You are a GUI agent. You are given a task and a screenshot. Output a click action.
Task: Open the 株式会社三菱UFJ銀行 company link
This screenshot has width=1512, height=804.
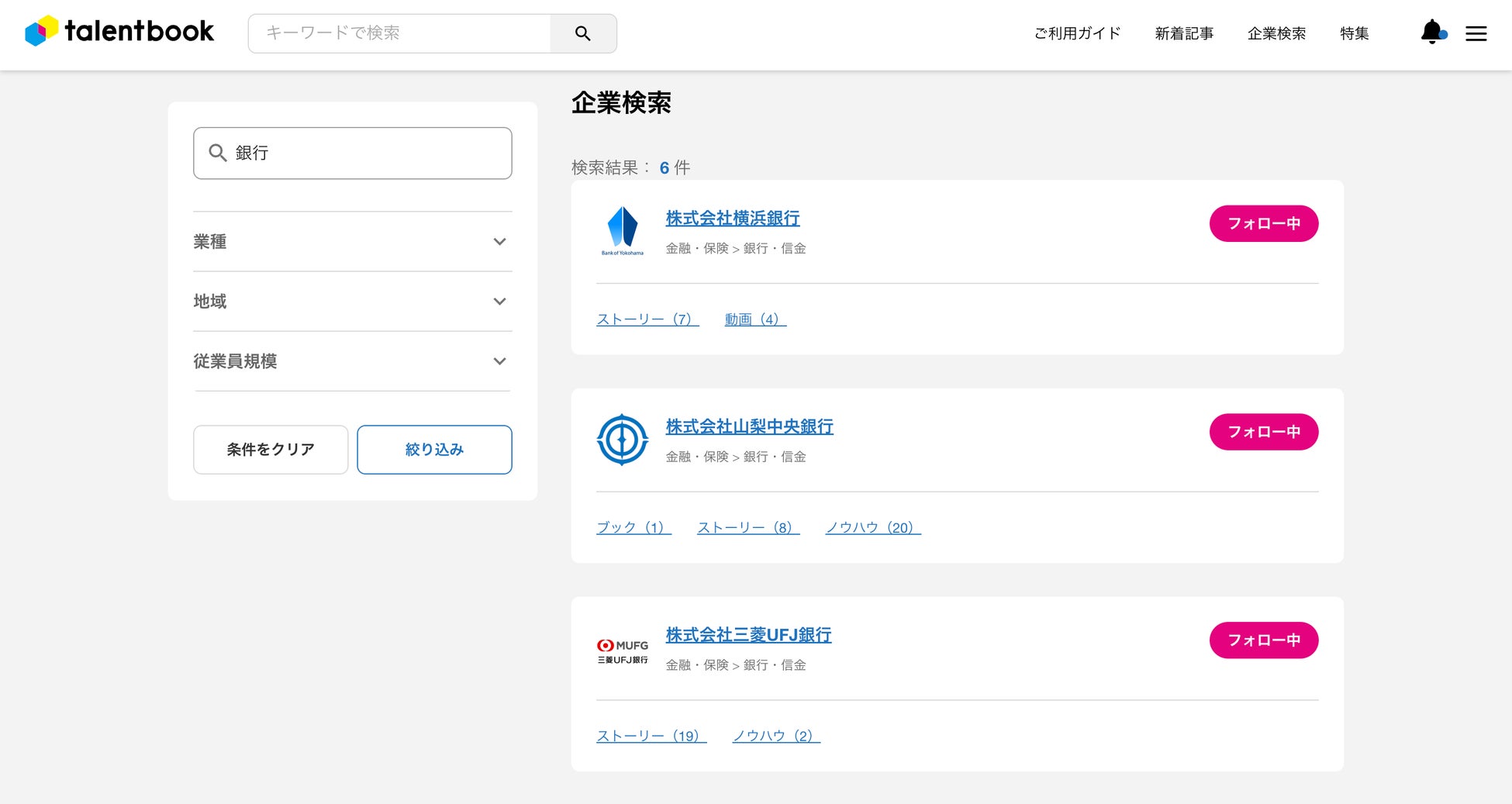[748, 635]
